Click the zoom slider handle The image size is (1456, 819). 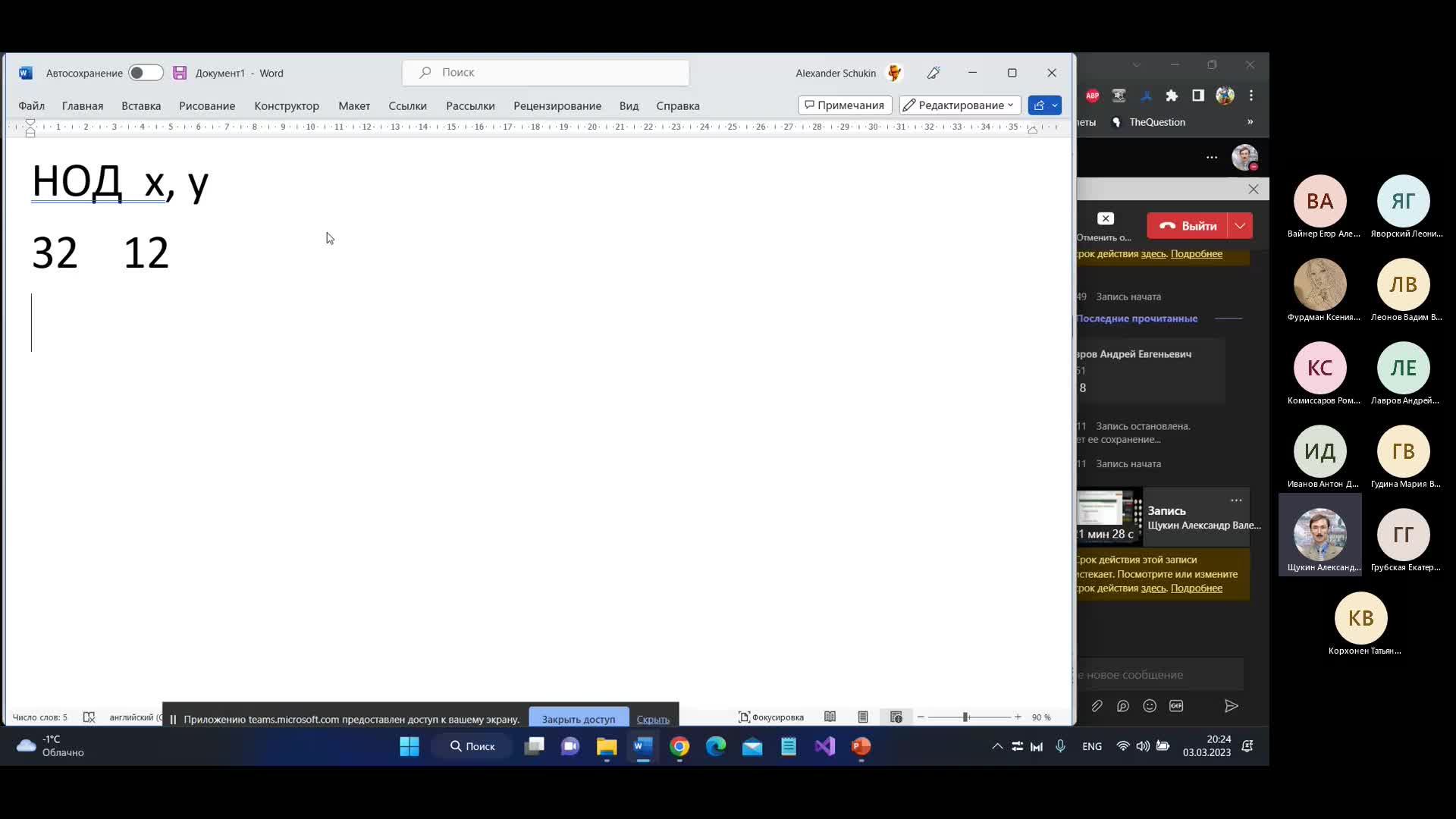966,717
